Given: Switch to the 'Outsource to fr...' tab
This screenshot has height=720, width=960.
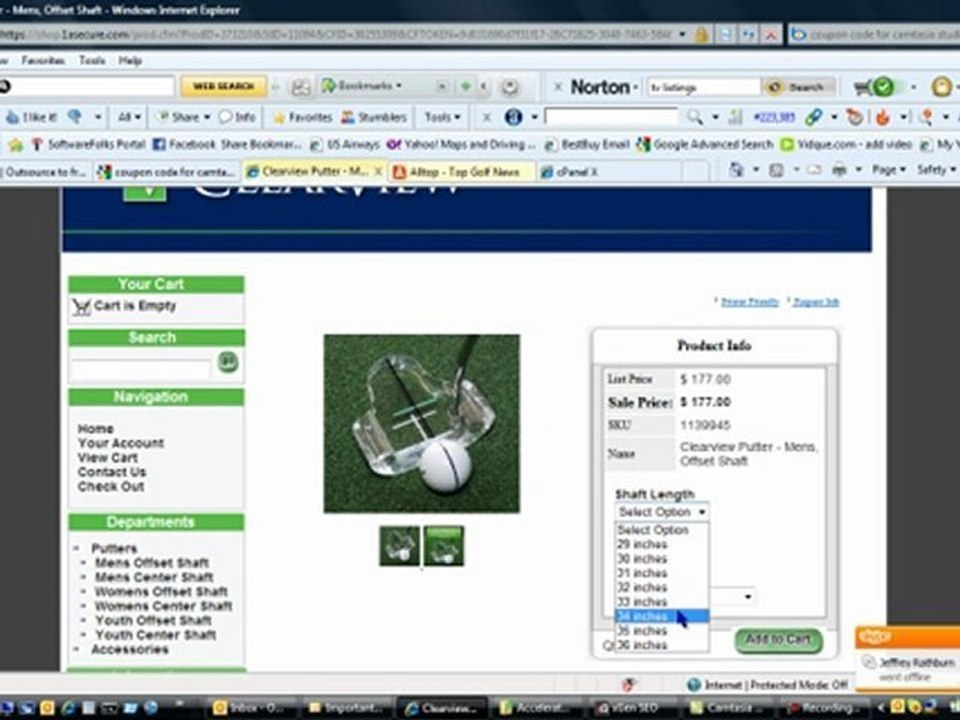Looking at the screenshot, I should (46, 172).
